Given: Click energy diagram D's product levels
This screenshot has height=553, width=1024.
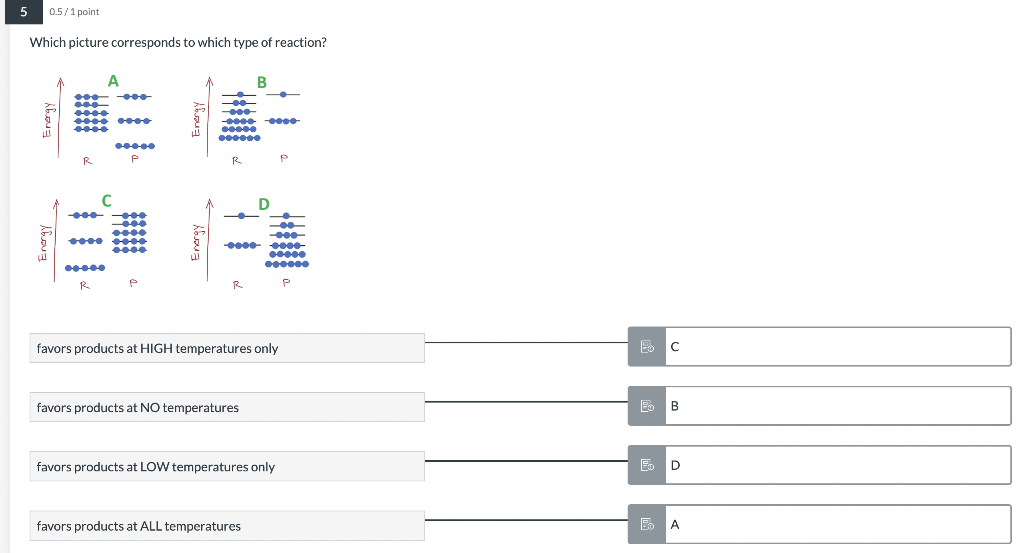Looking at the screenshot, I should 288,242.
